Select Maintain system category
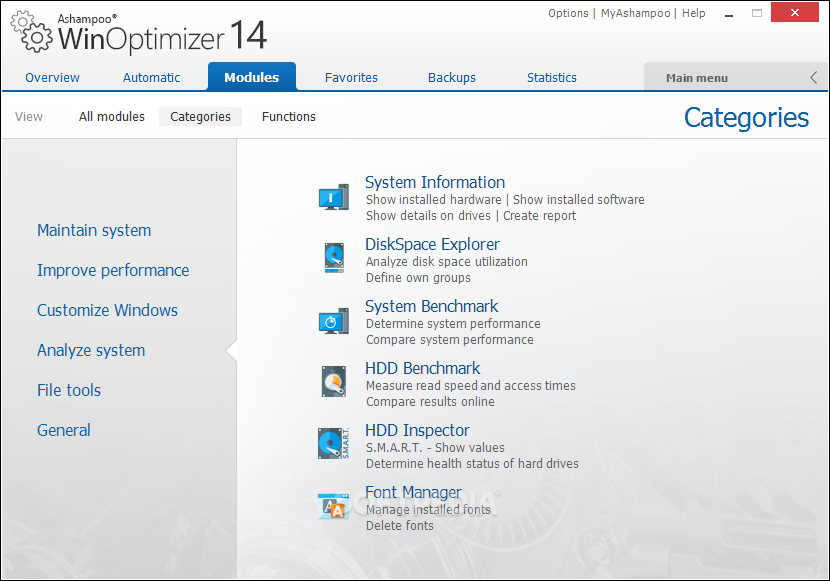Screen dimensions: 830x581 coord(94,230)
